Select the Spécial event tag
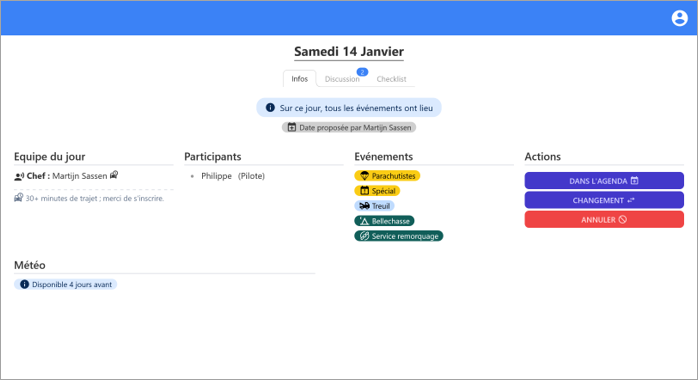The image size is (698, 380). point(377,191)
